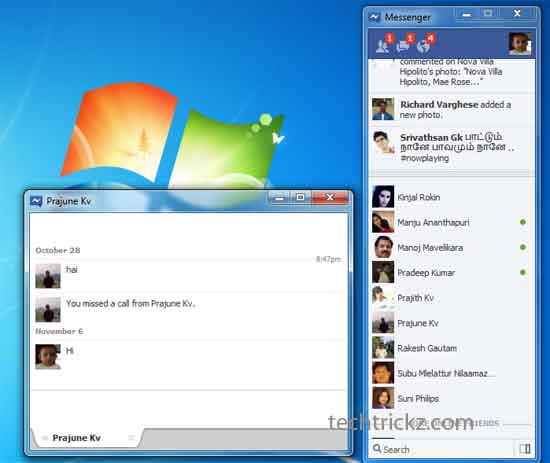Open Richard Varghese new photo story

451,109
